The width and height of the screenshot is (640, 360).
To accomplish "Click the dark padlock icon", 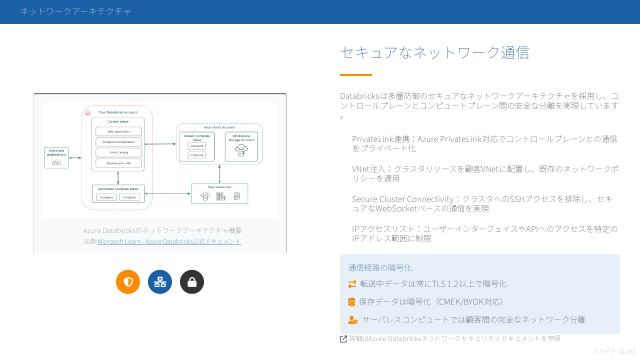I will [192, 282].
